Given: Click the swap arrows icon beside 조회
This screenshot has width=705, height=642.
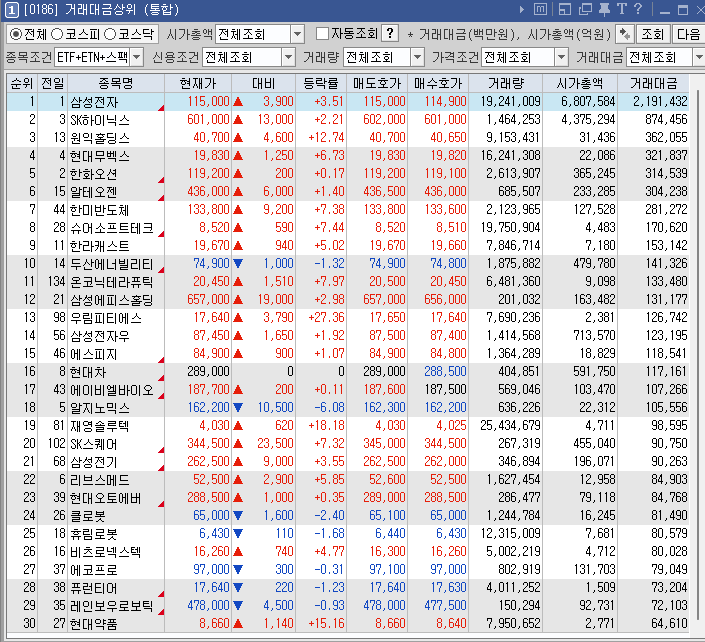Looking at the screenshot, I should [625, 34].
